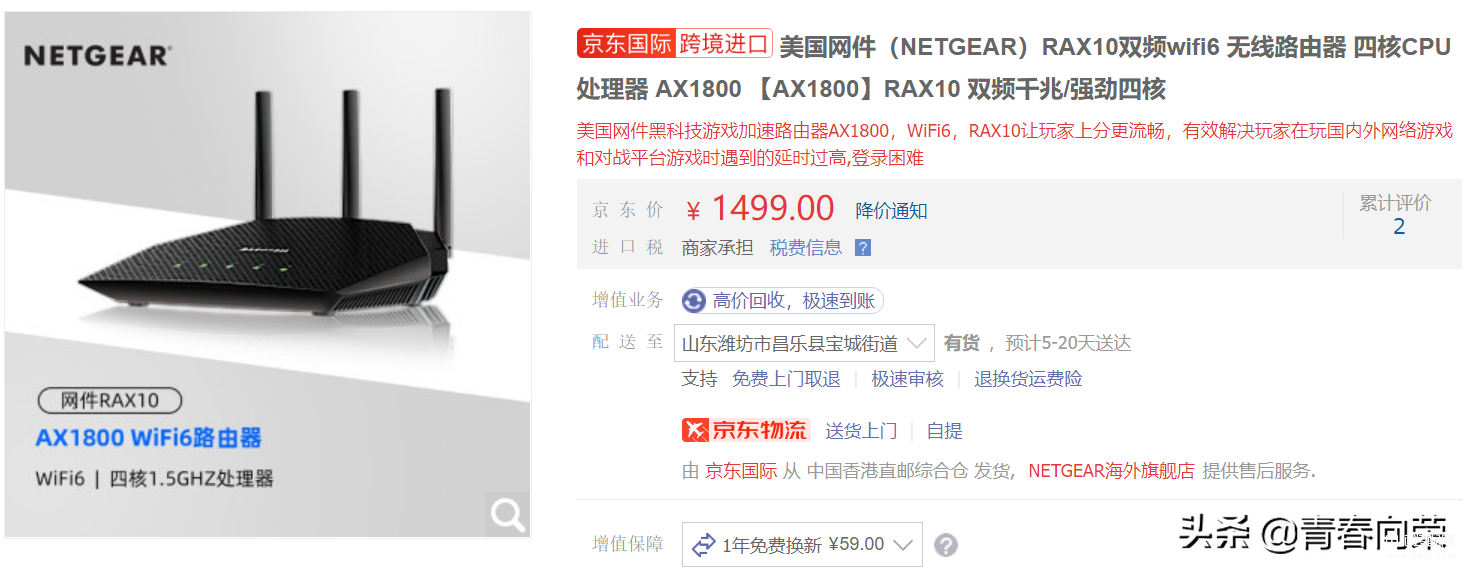The width and height of the screenshot is (1465, 569).
Task: Open the delivery address dropdown 山东潍坊市
Action: tap(804, 343)
